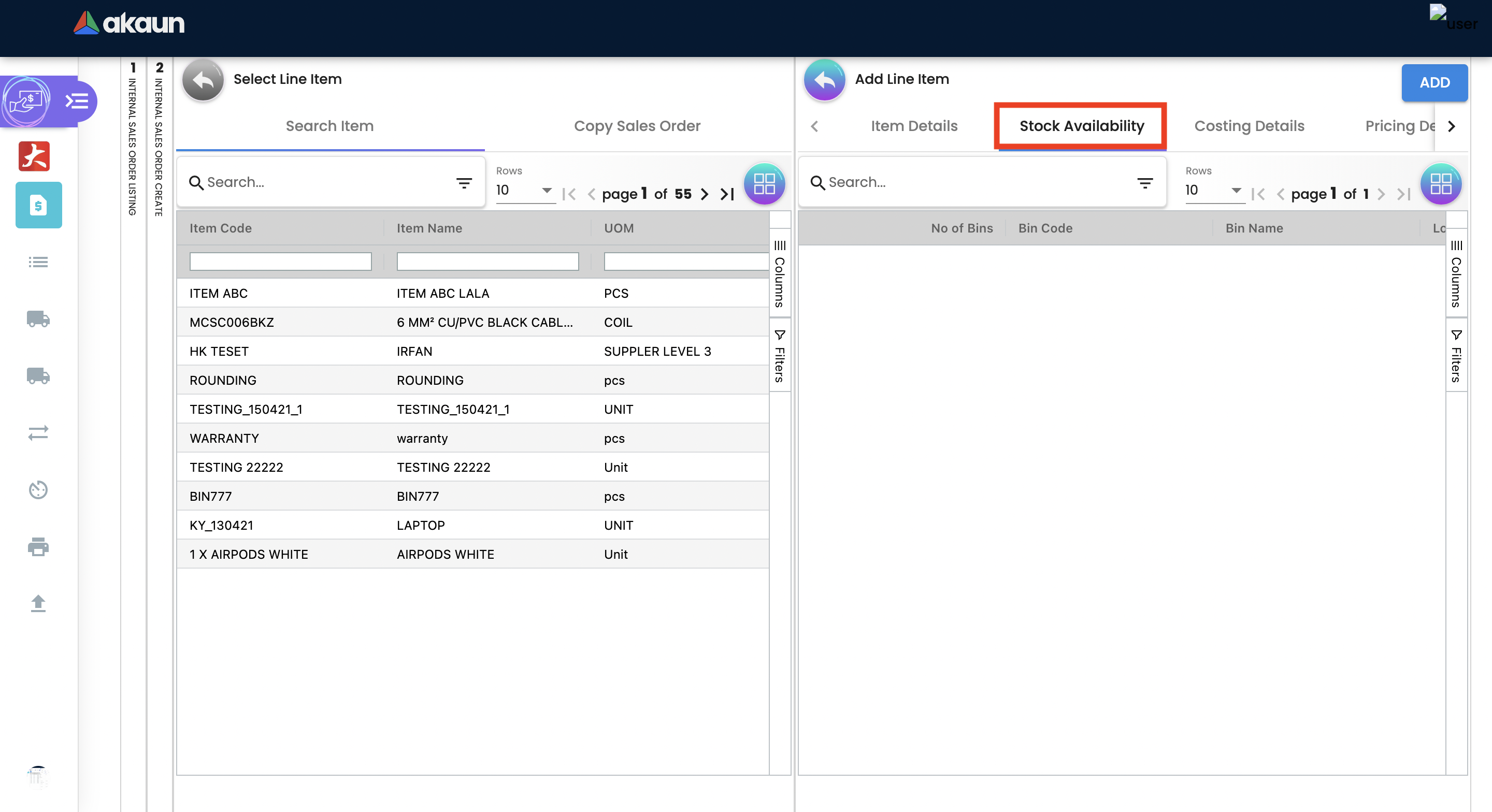Screen dimensions: 1492x812
Task: Open the left grid view toggle icon
Action: 764,184
